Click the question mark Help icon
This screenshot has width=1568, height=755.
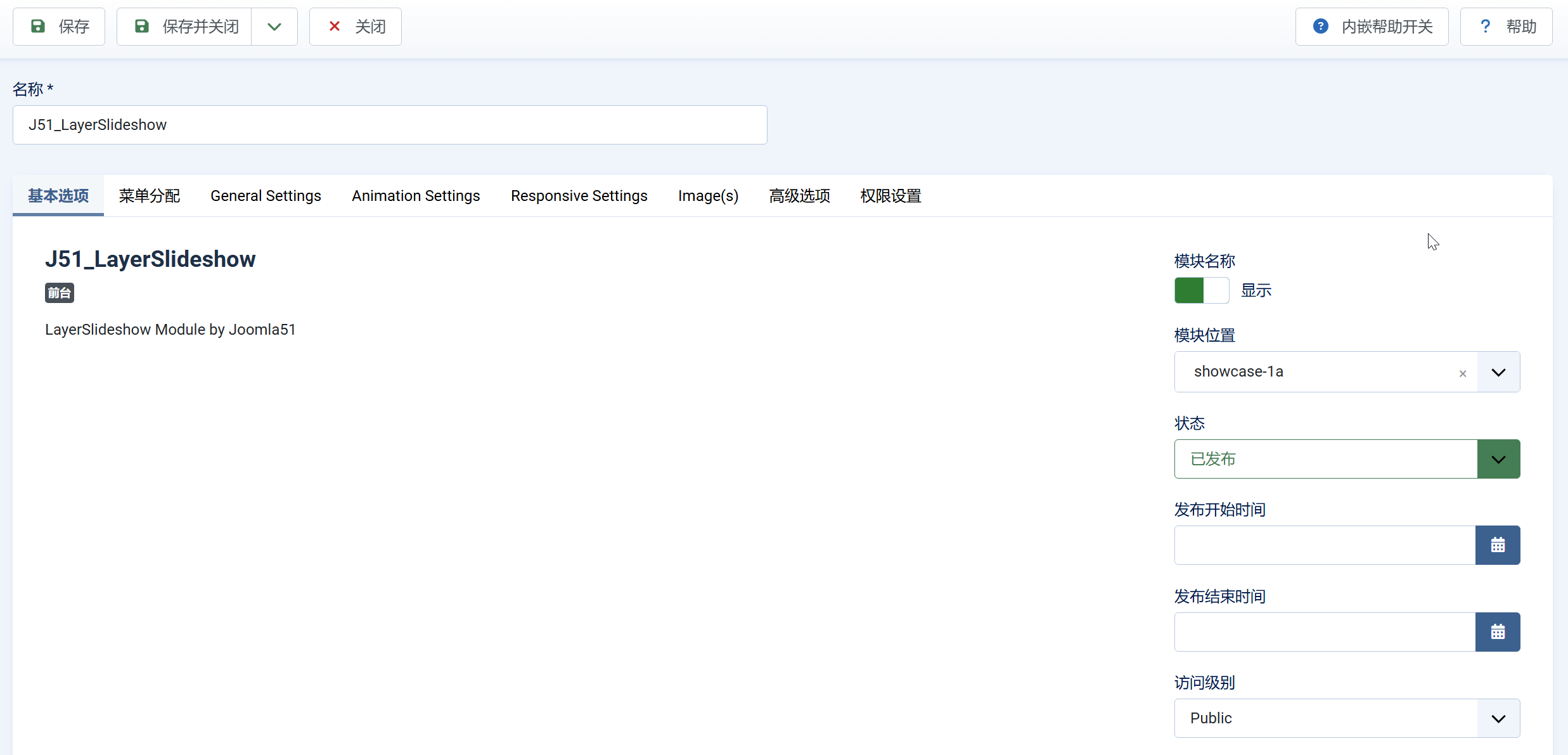click(1485, 27)
